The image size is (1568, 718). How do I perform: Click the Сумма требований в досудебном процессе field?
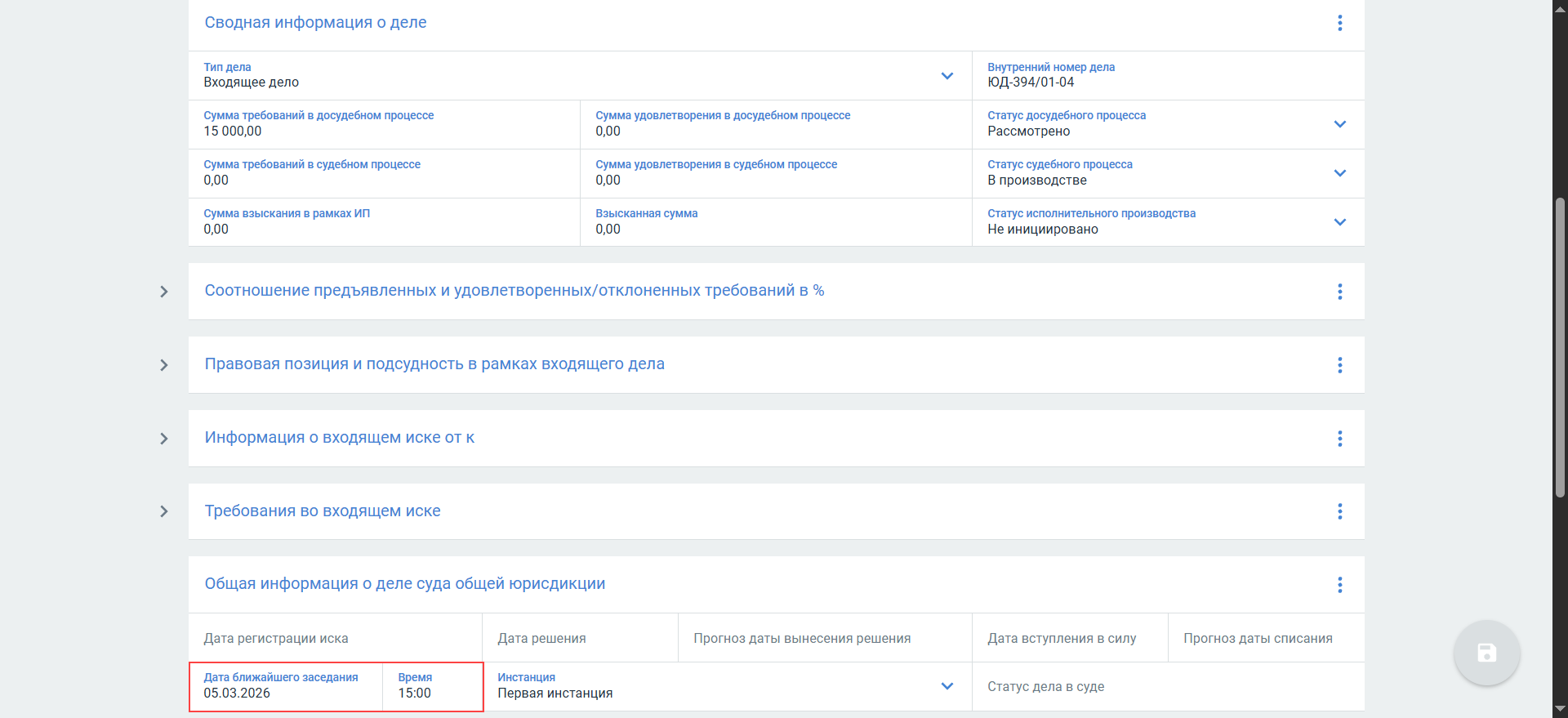pos(384,125)
